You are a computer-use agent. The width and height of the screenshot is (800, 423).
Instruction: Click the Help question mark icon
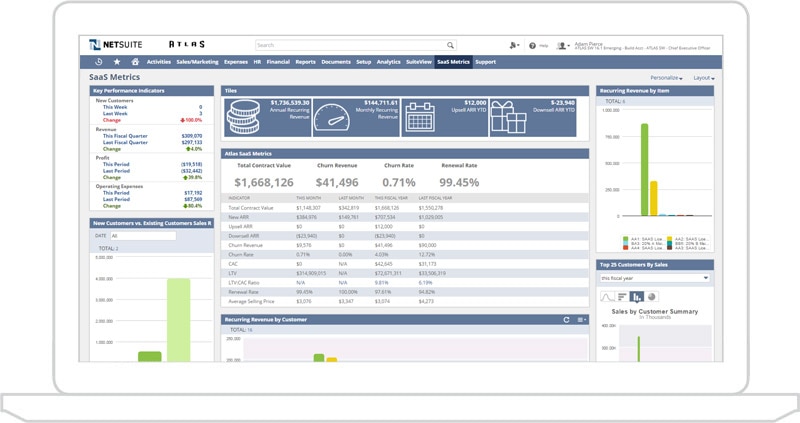click(532, 46)
